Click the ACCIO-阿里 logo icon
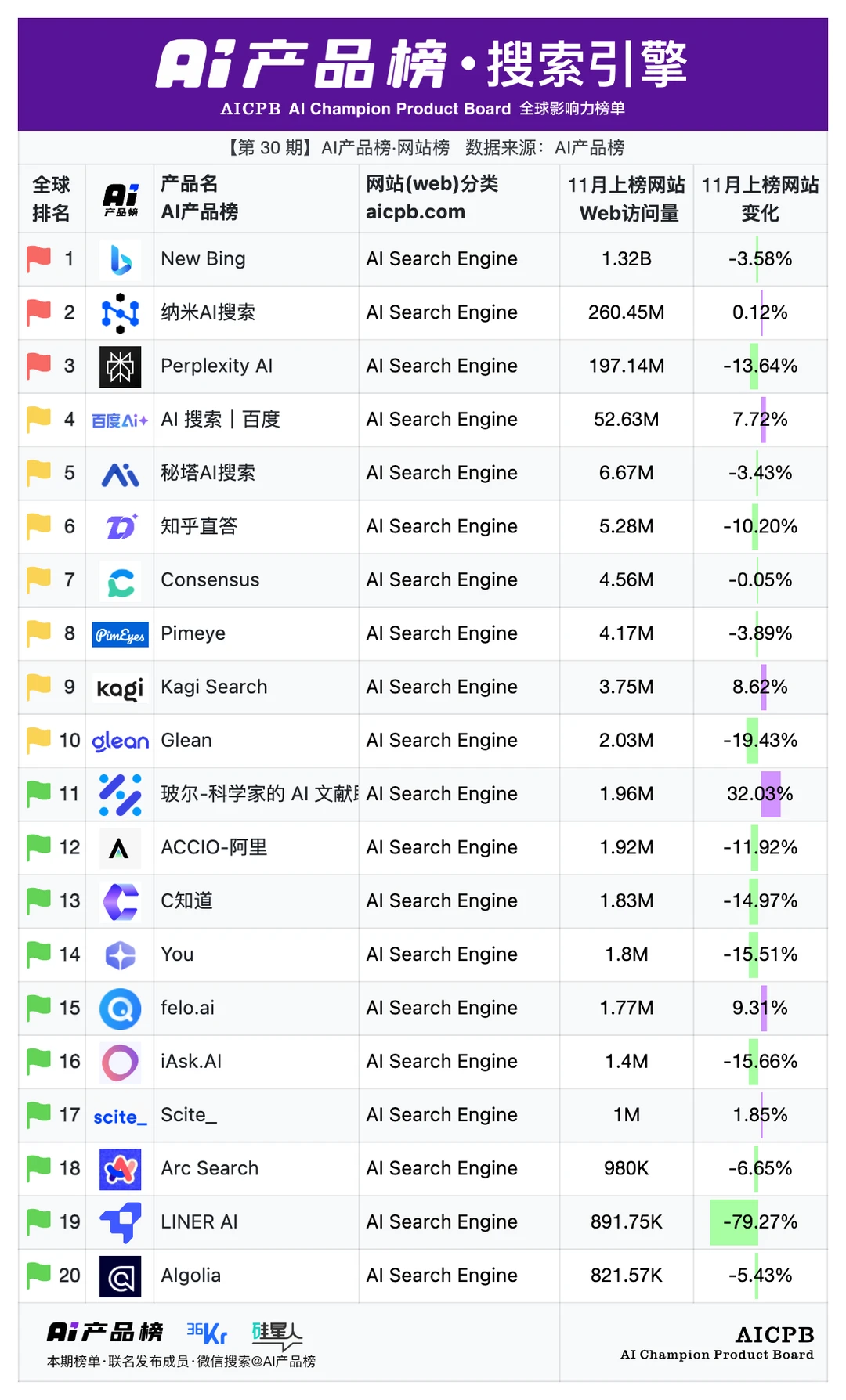The image size is (846, 1400). click(x=121, y=848)
